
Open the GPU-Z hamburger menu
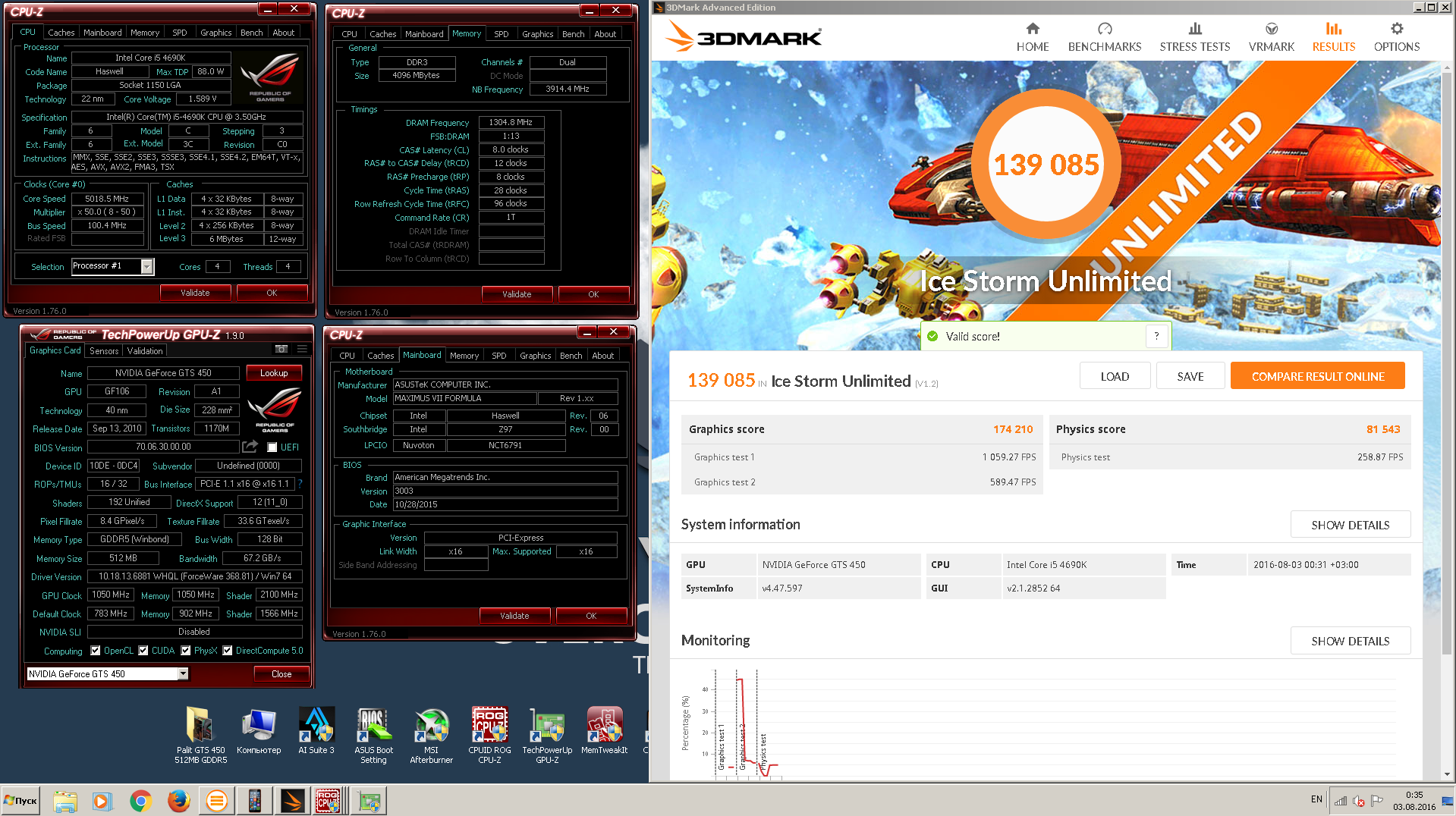(x=302, y=349)
